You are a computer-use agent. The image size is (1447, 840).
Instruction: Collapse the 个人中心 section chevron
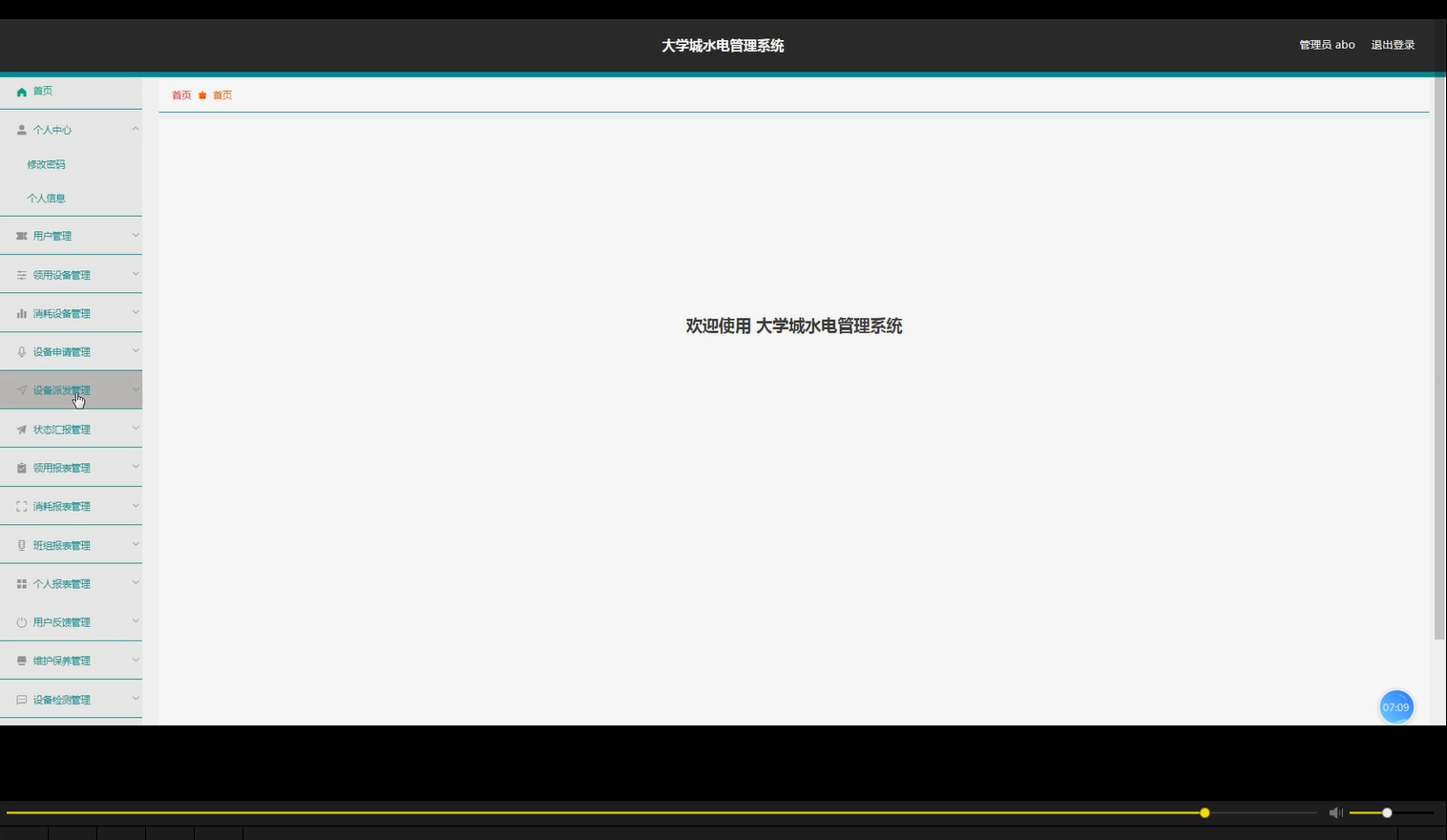(136, 129)
